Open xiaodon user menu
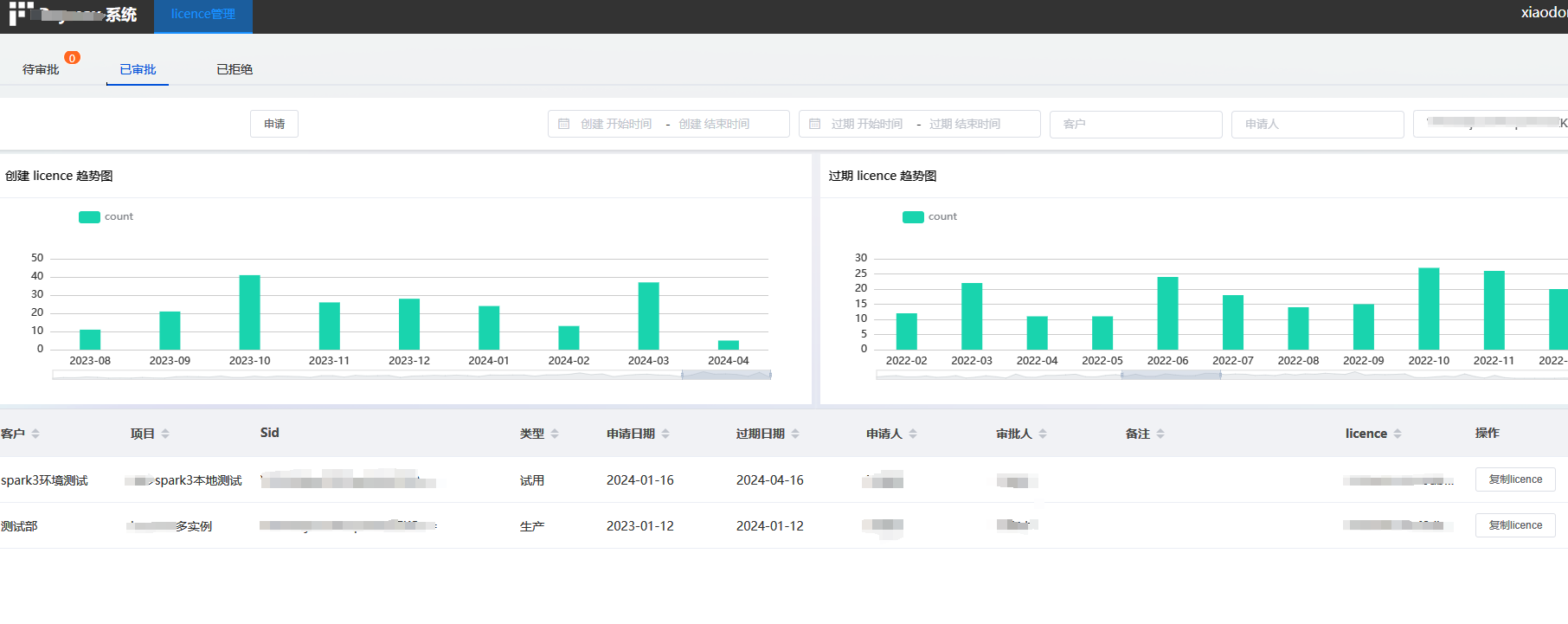Viewport: 1568px width, 624px height. tap(1544, 13)
